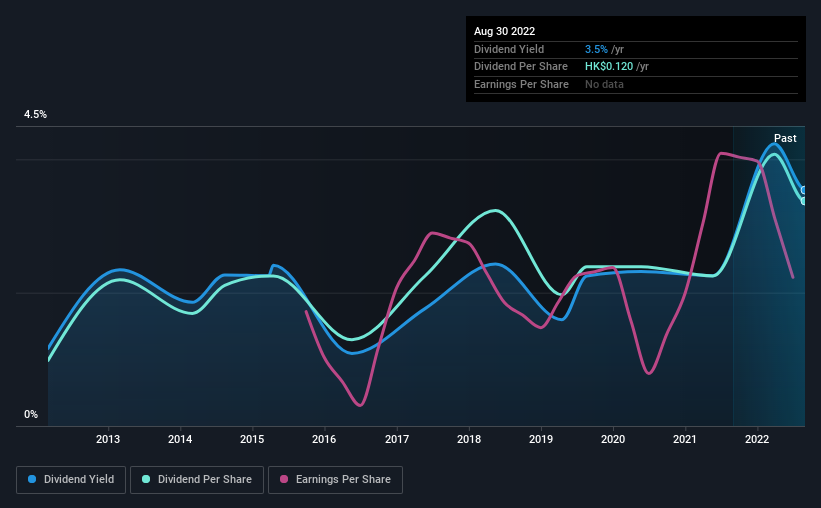Select the 2019 x-axis label
Image resolution: width=821 pixels, height=508 pixels.
point(541,439)
